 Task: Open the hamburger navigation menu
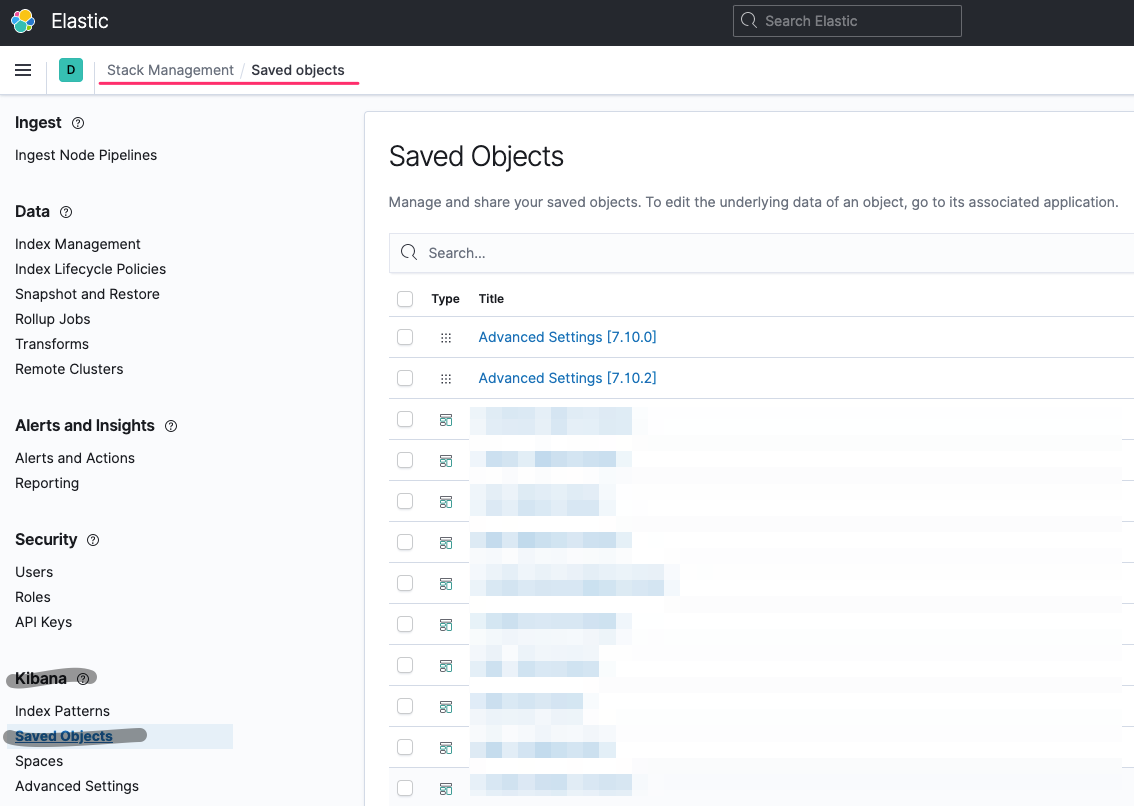tap(23, 70)
